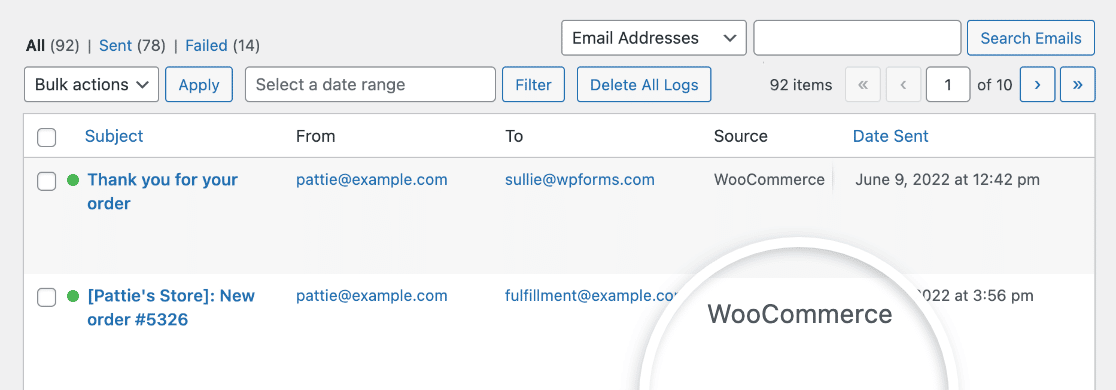Click fulfillment@example.com recipient link

pos(590,295)
